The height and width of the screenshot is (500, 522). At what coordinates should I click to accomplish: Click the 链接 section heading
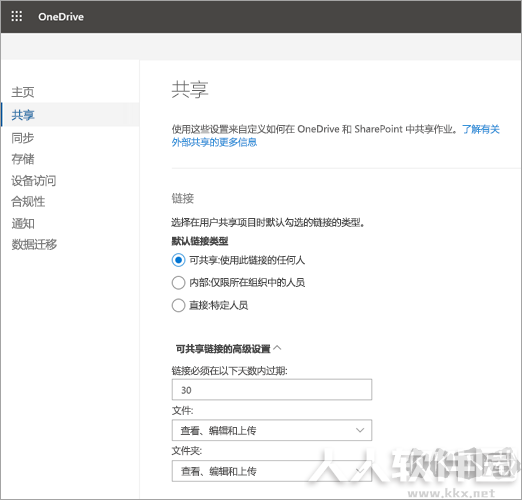click(x=183, y=198)
